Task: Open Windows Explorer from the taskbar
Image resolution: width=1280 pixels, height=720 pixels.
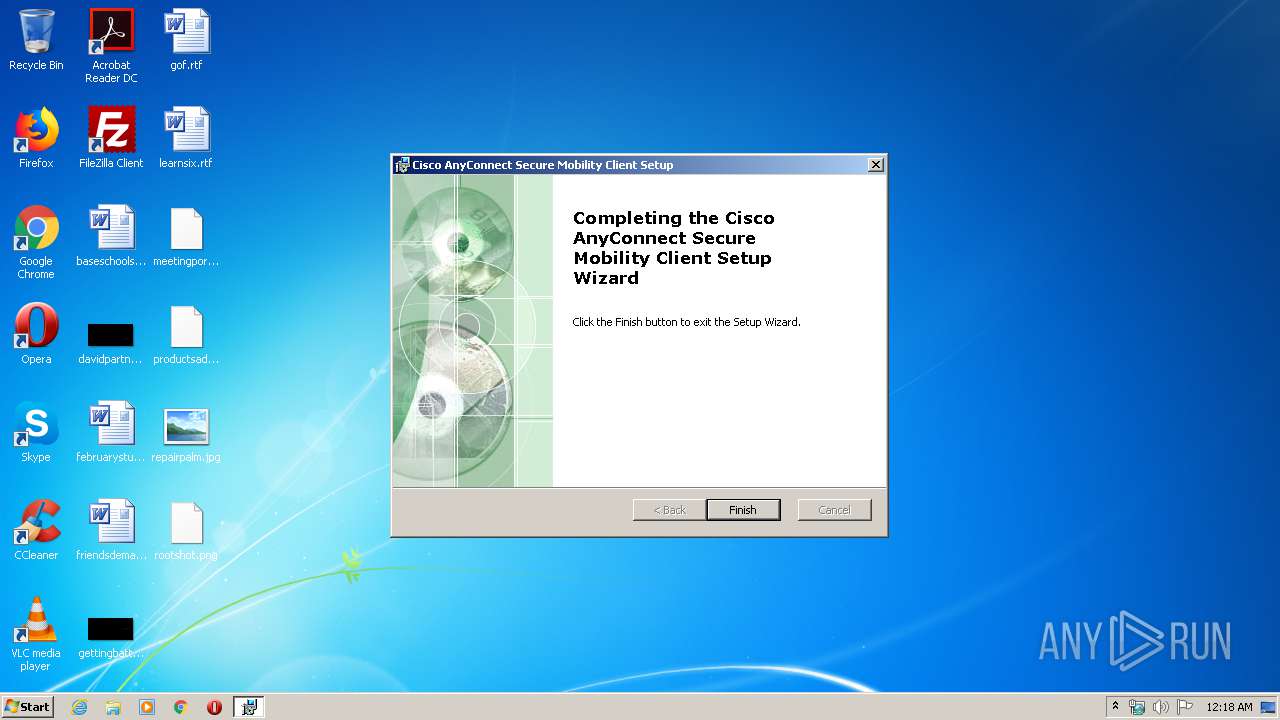Action: (x=113, y=707)
